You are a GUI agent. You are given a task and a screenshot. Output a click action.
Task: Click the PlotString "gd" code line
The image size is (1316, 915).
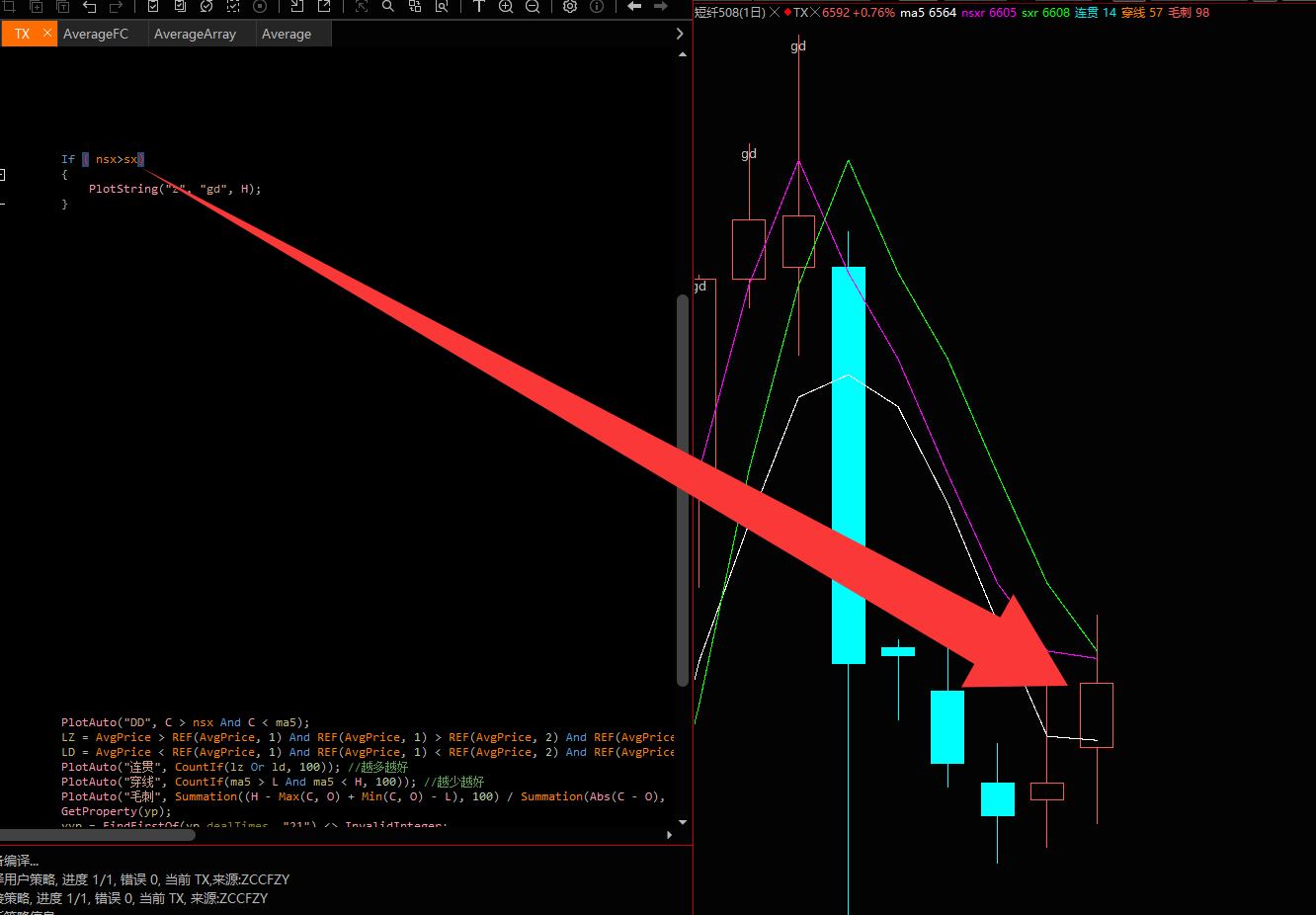pos(175,189)
